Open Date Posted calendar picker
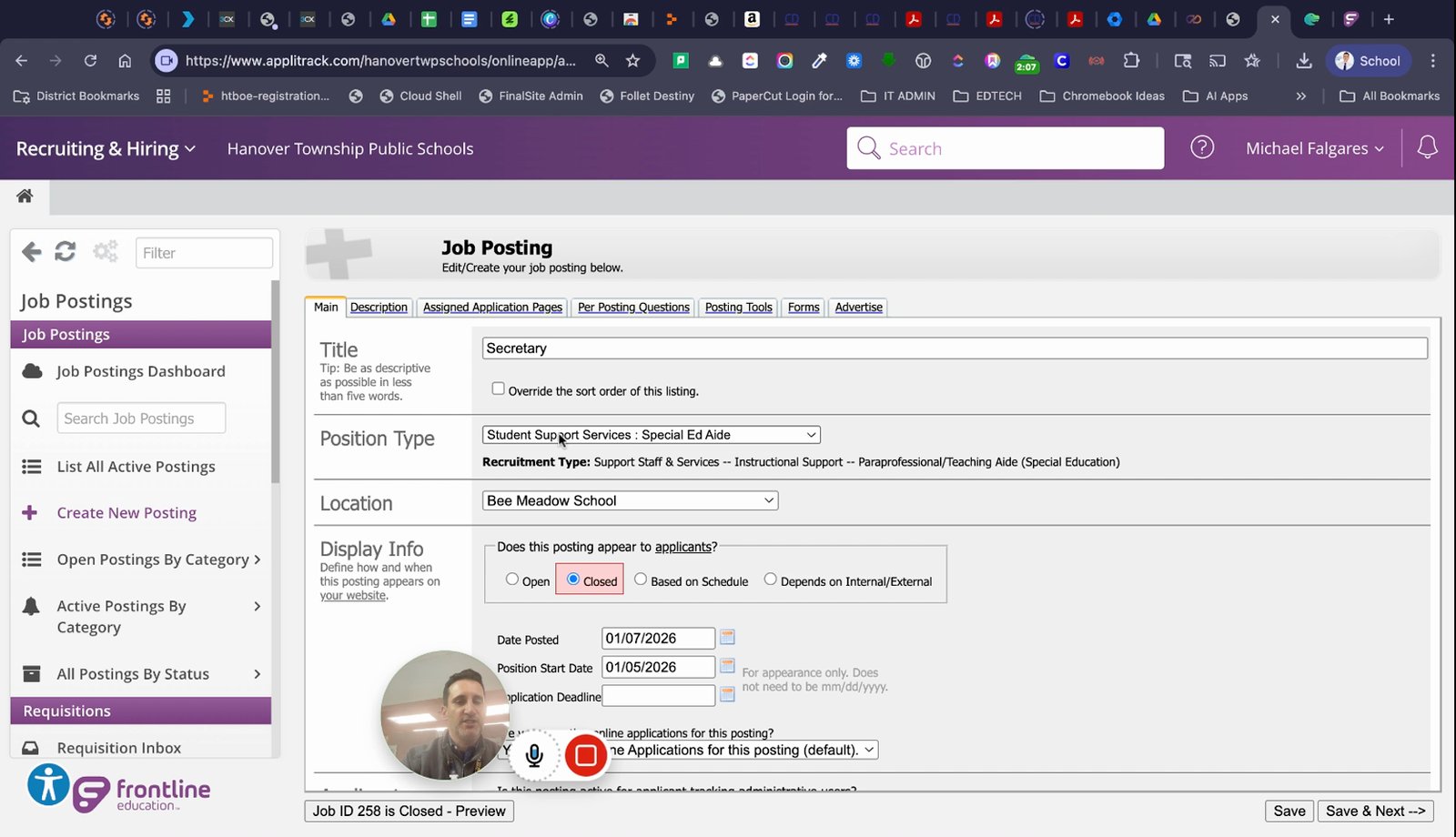 [x=727, y=638]
